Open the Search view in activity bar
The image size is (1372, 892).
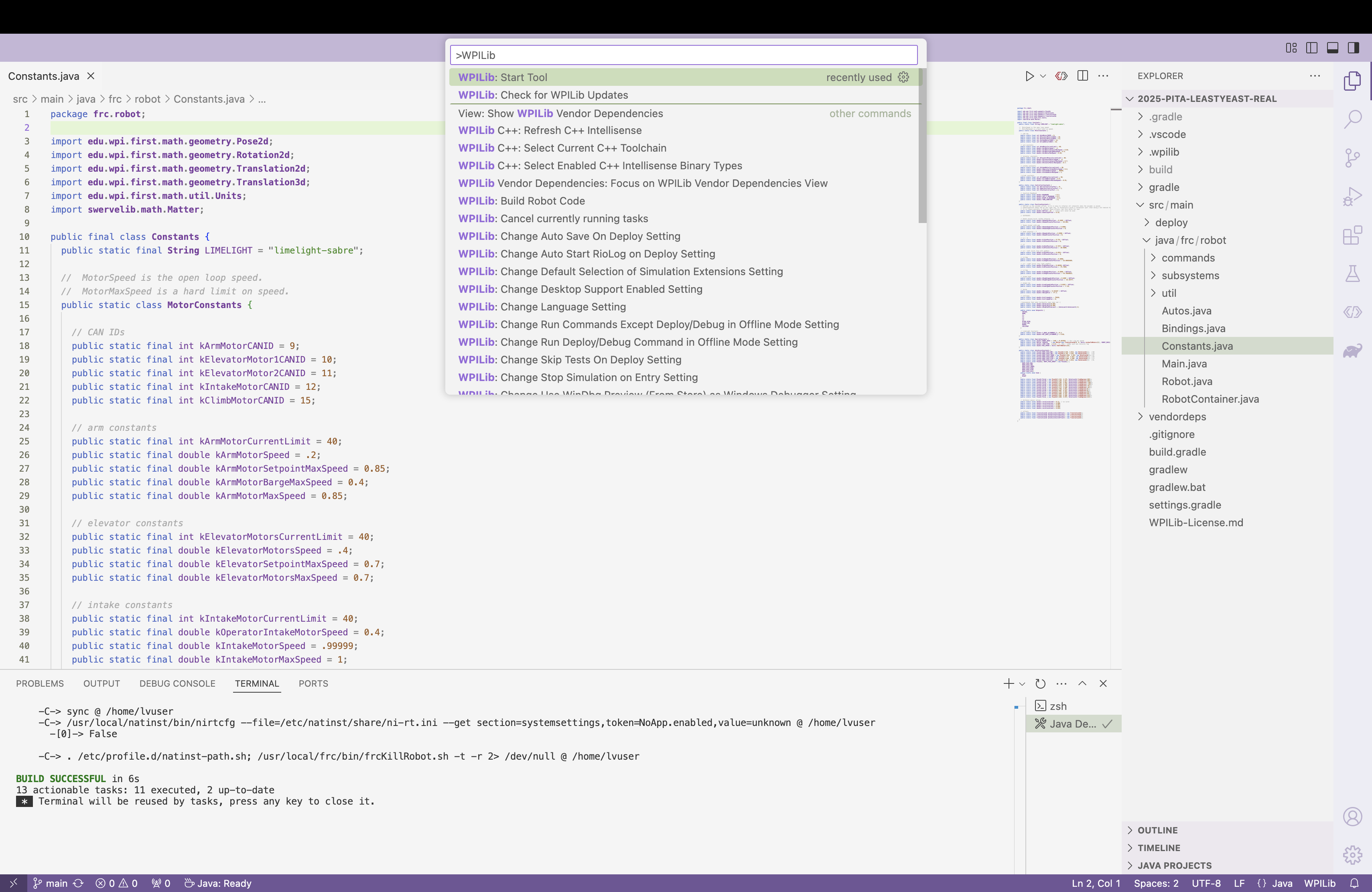pos(1352,120)
